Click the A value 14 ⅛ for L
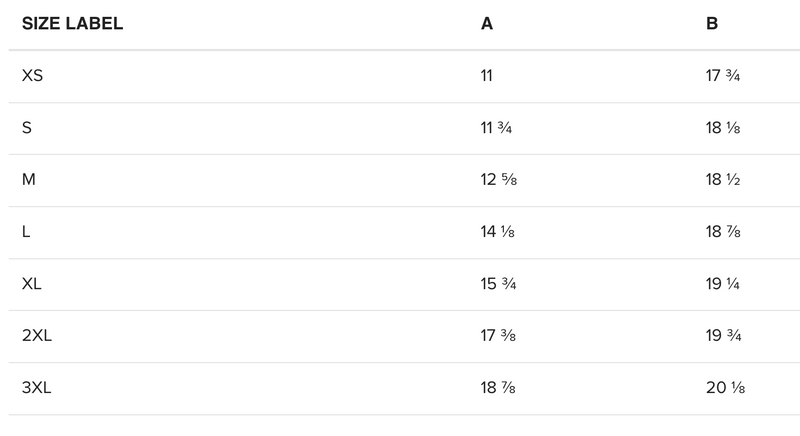This screenshot has width=800, height=436. pyautogui.click(x=499, y=232)
